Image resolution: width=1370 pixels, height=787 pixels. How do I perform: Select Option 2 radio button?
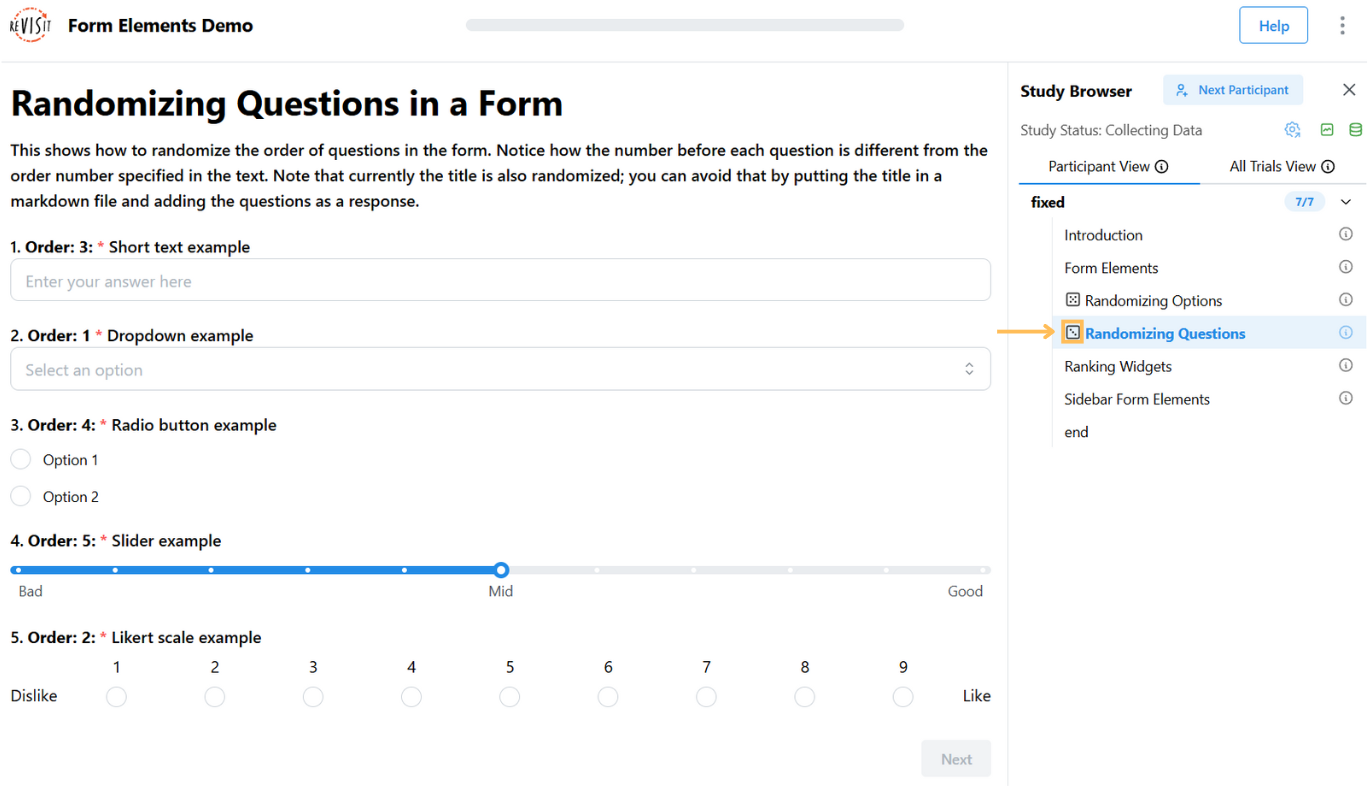pos(20,496)
